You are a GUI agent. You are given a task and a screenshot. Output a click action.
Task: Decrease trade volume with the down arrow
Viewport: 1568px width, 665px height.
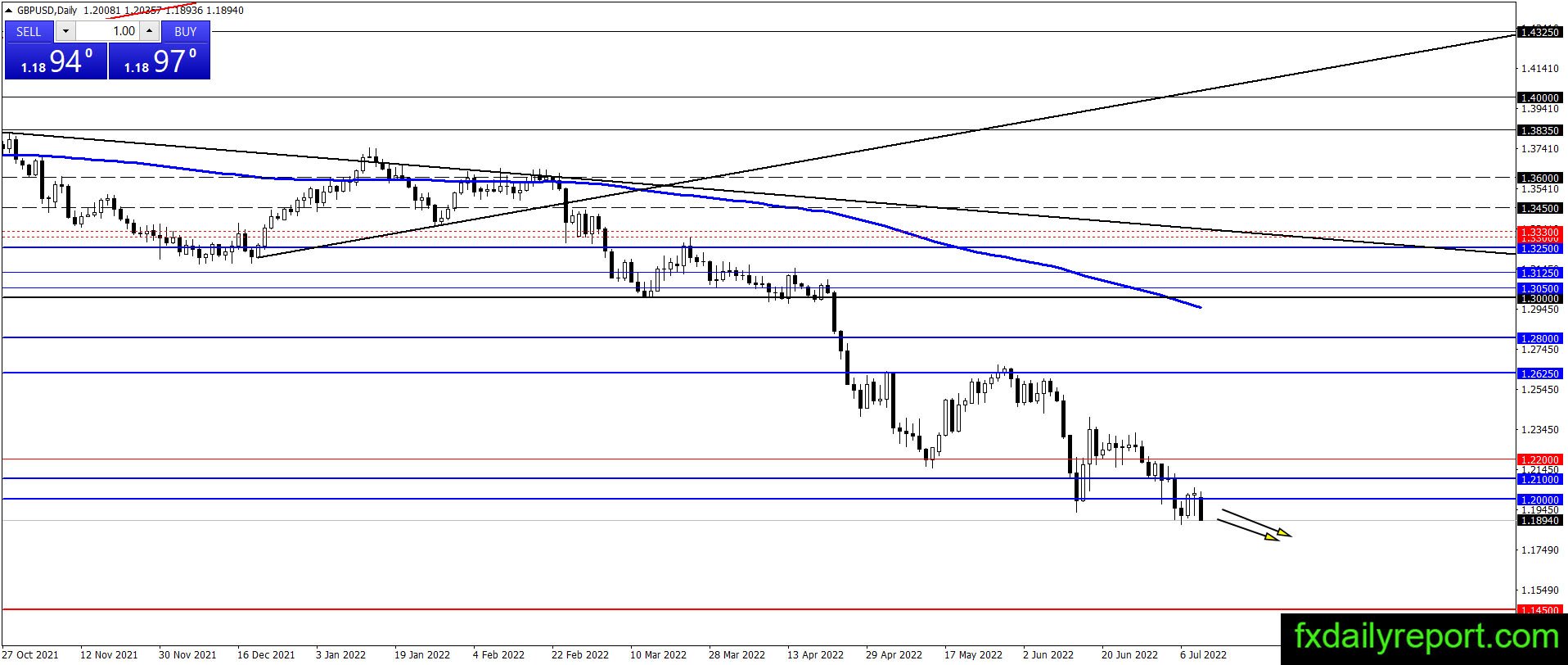(65, 31)
